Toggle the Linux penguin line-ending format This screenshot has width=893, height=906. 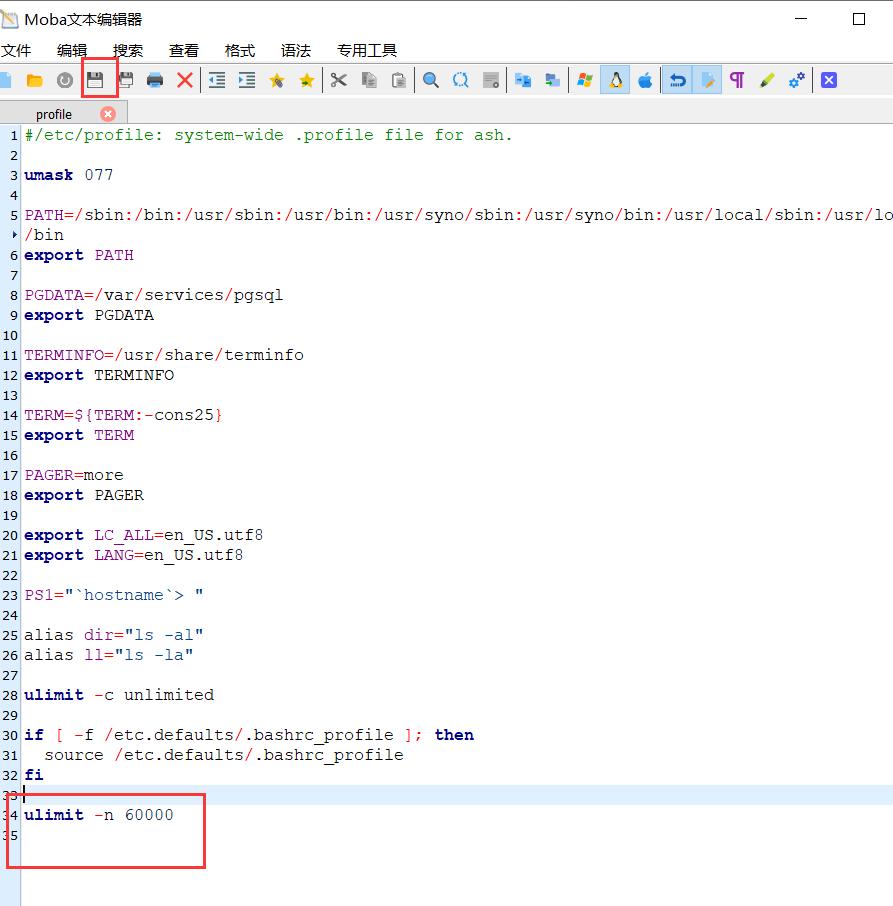pos(615,80)
